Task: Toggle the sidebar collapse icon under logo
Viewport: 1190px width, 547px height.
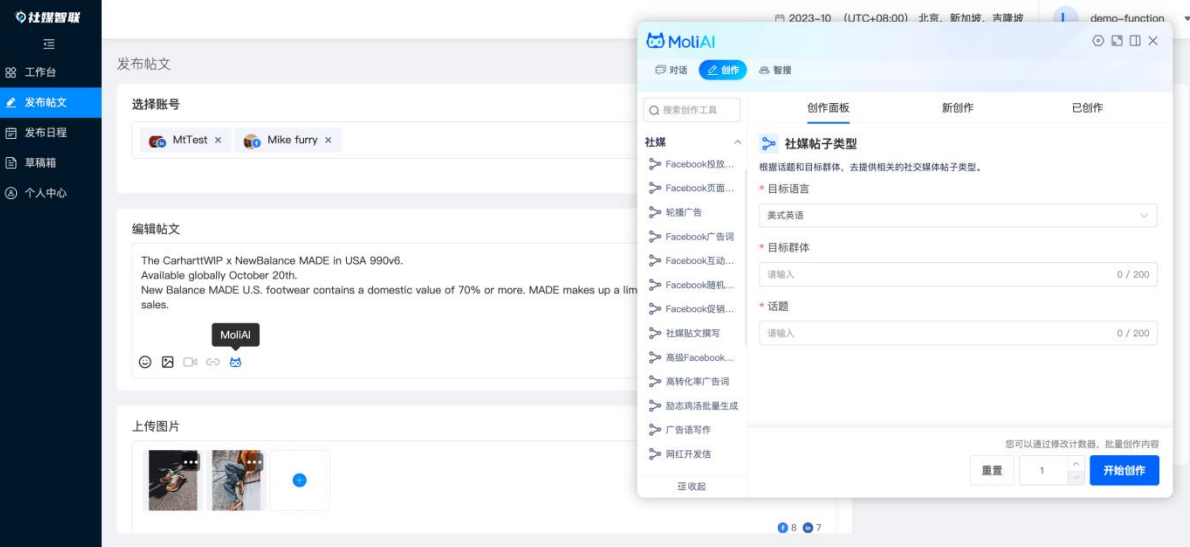Action: pyautogui.click(x=49, y=44)
